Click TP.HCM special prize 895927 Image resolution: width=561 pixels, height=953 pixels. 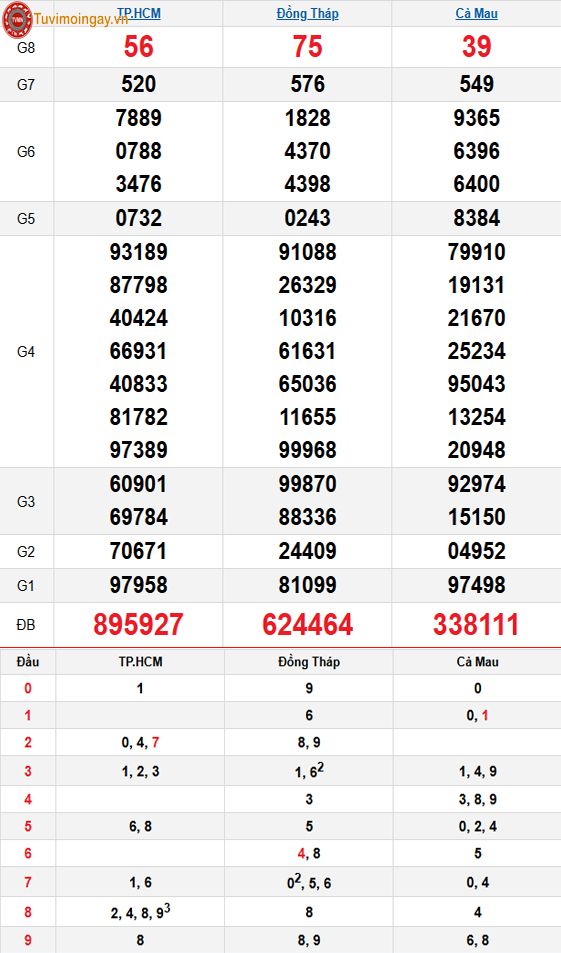pos(138,625)
